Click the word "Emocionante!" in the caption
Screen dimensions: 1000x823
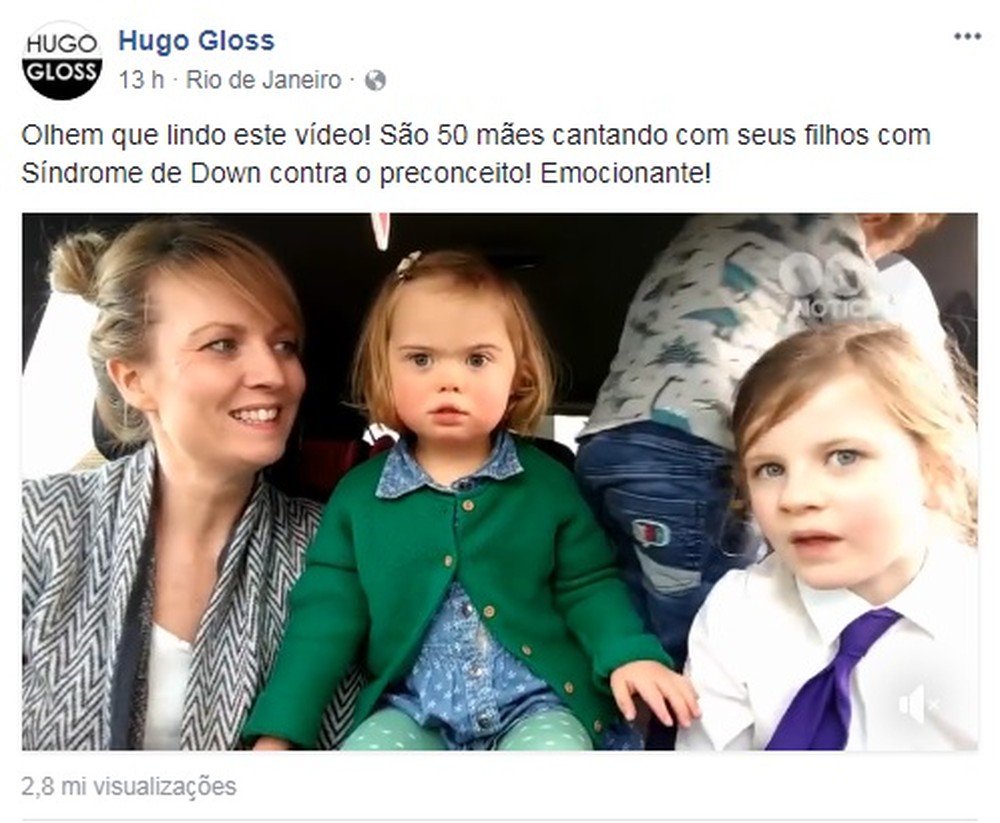(x=625, y=174)
